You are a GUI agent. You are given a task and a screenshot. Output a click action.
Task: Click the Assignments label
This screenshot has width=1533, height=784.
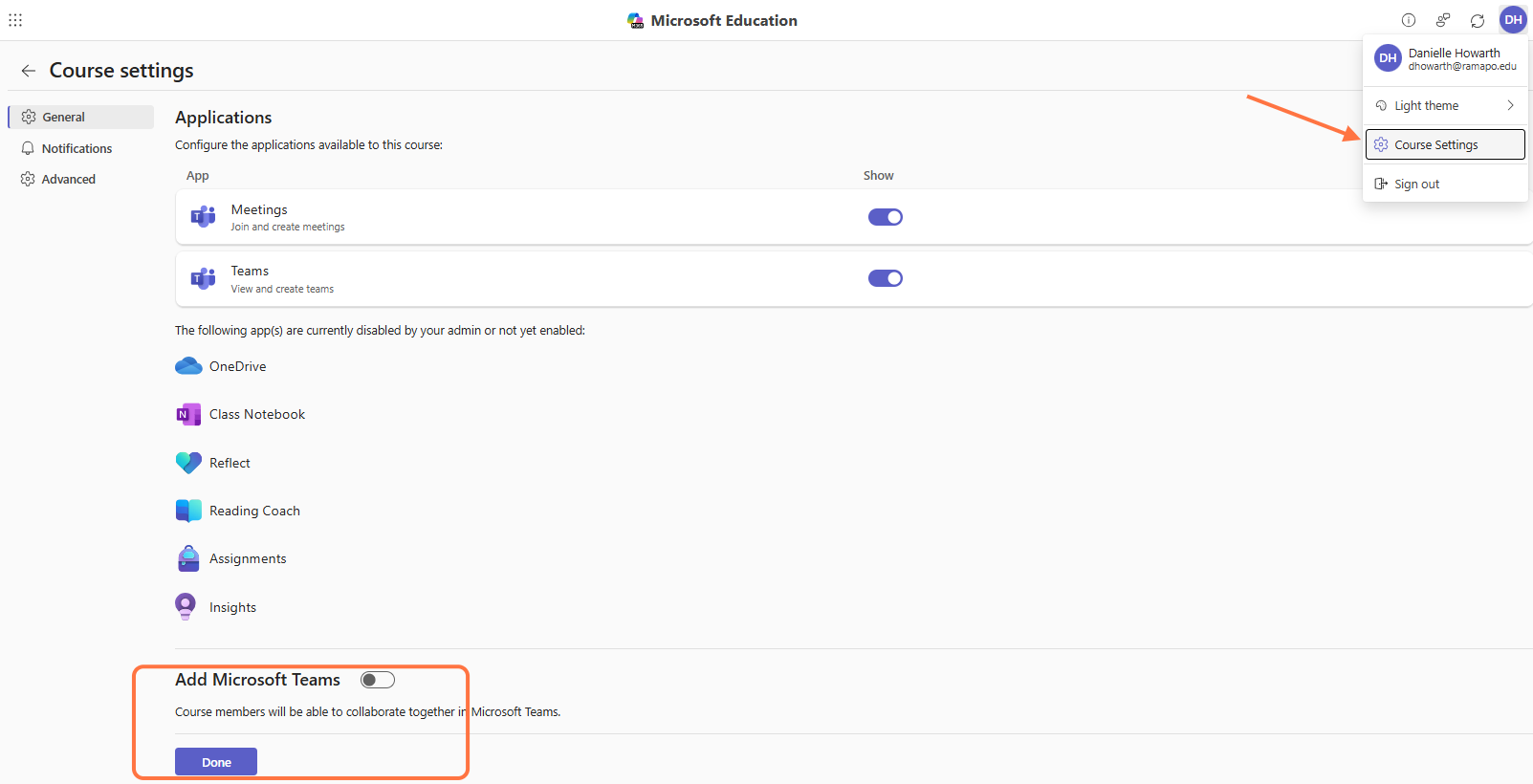(248, 558)
